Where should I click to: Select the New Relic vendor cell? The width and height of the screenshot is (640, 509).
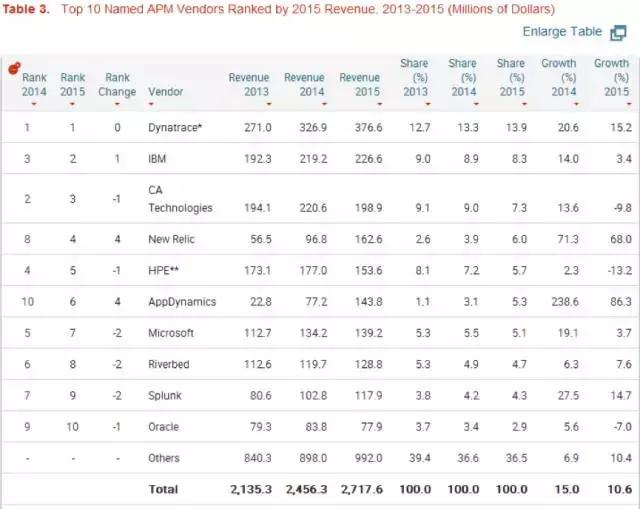[x=172, y=241]
